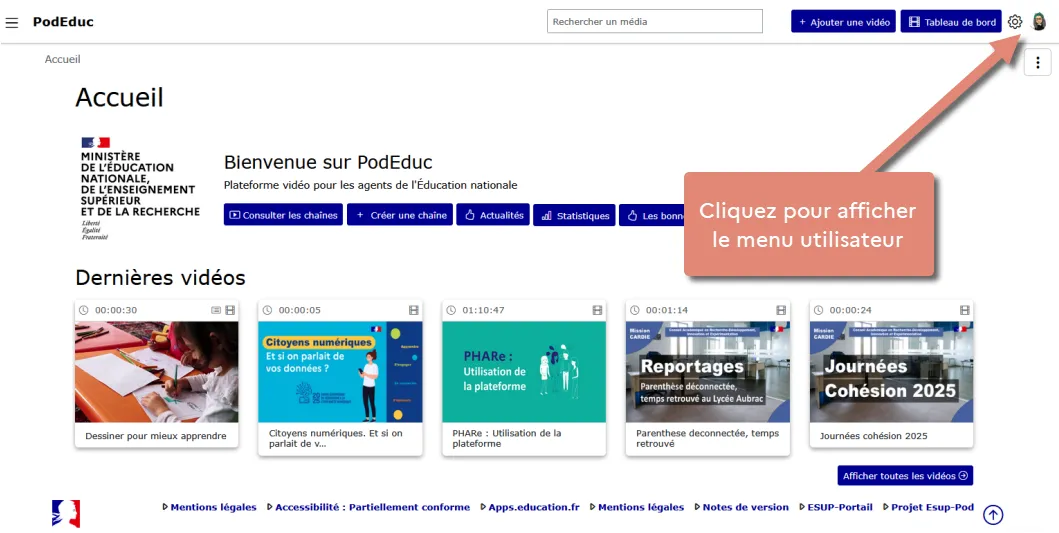The height and width of the screenshot is (533, 1059).
Task: Open the Actualités button
Action: [493, 215]
